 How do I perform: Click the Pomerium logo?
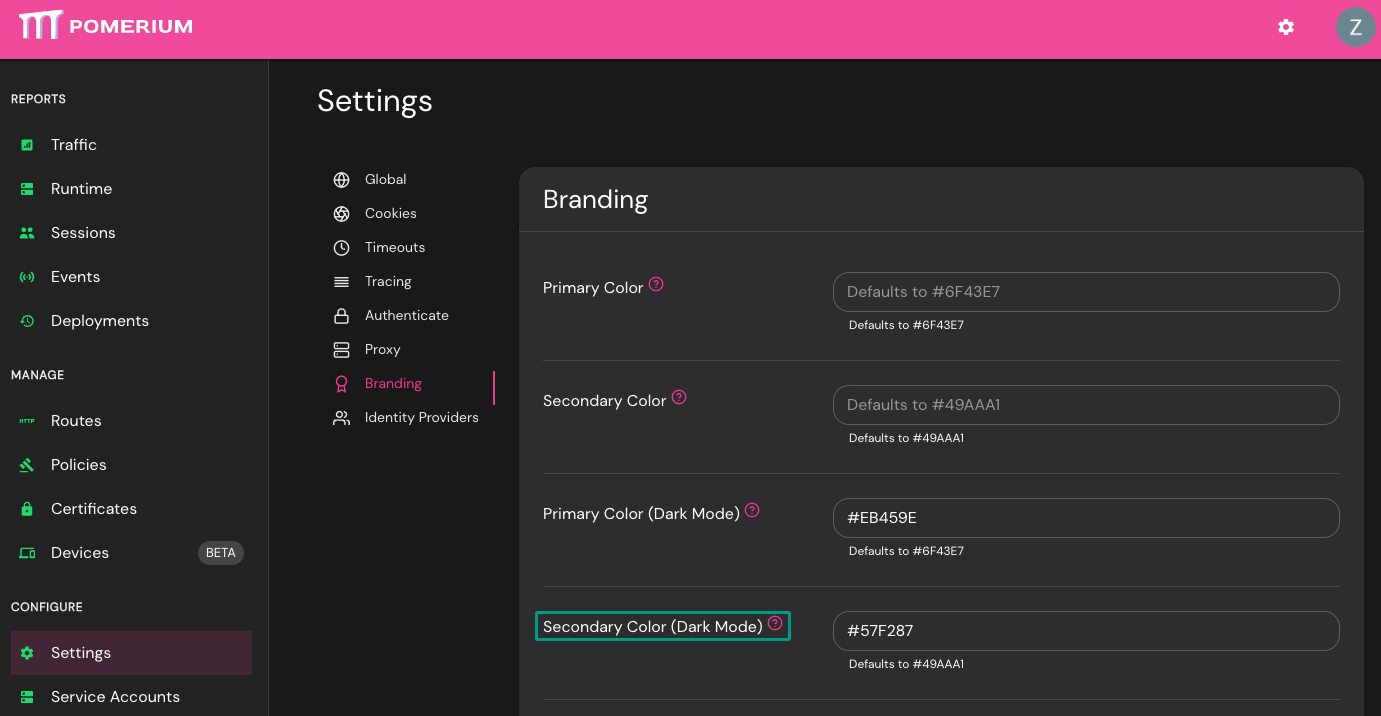tap(104, 26)
